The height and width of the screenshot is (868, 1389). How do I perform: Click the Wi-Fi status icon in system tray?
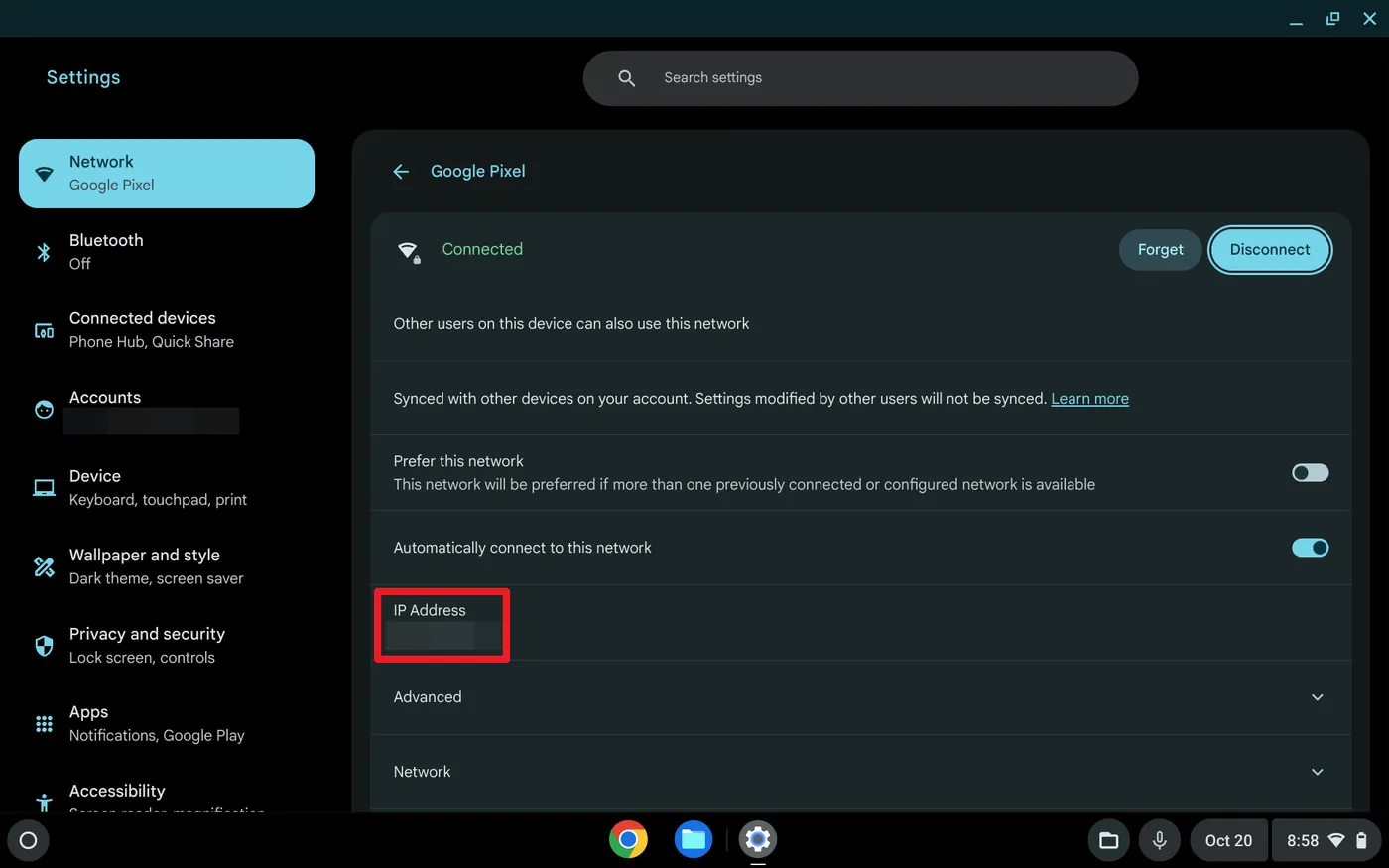pyautogui.click(x=1336, y=840)
